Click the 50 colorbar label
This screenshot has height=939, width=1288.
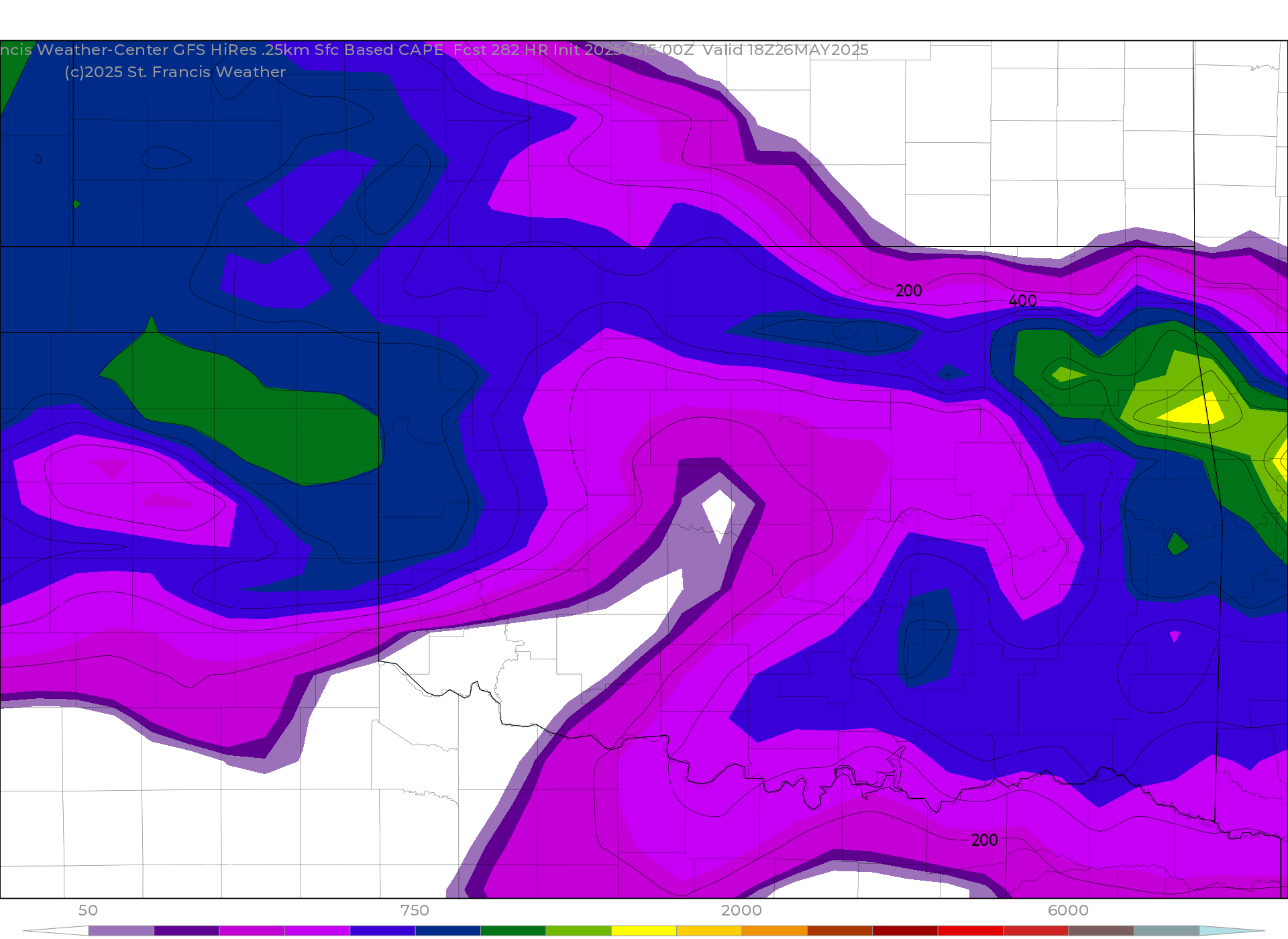click(88, 910)
